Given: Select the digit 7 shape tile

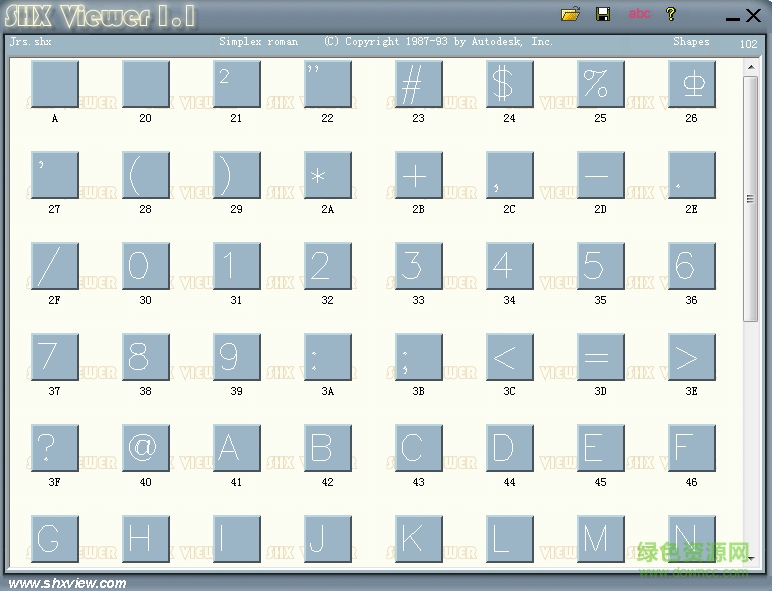Looking at the screenshot, I should point(55,357).
